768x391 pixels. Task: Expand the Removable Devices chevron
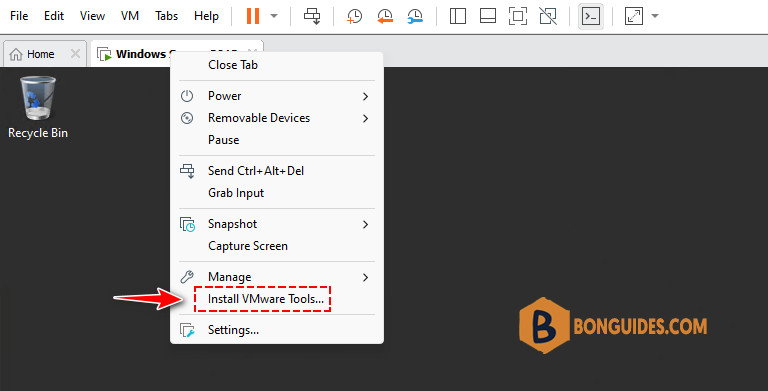pos(365,119)
